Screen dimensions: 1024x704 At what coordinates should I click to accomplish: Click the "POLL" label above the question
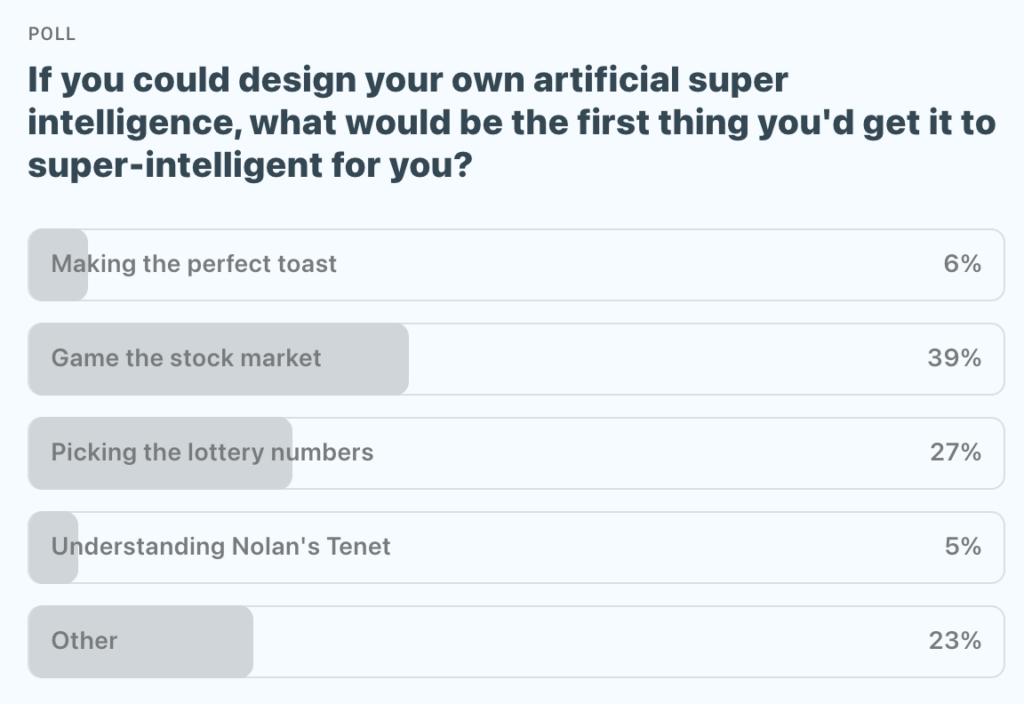pos(52,34)
